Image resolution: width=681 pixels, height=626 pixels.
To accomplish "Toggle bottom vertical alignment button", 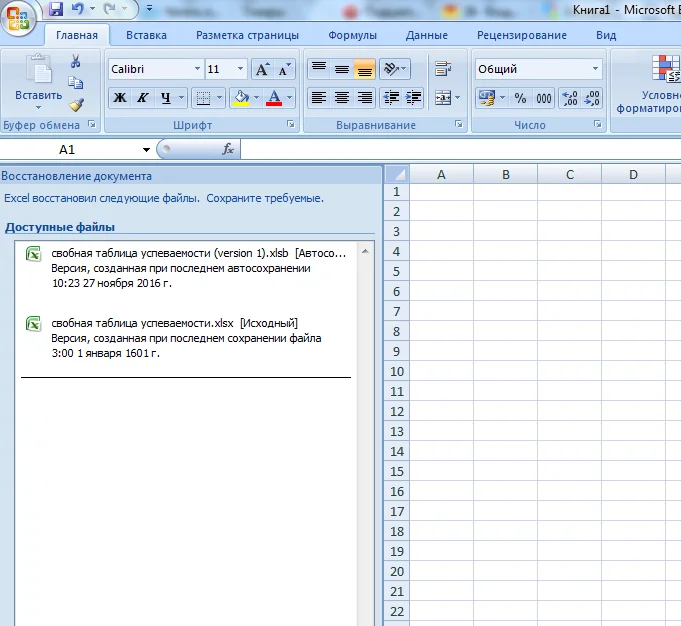I will pyautogui.click(x=364, y=69).
